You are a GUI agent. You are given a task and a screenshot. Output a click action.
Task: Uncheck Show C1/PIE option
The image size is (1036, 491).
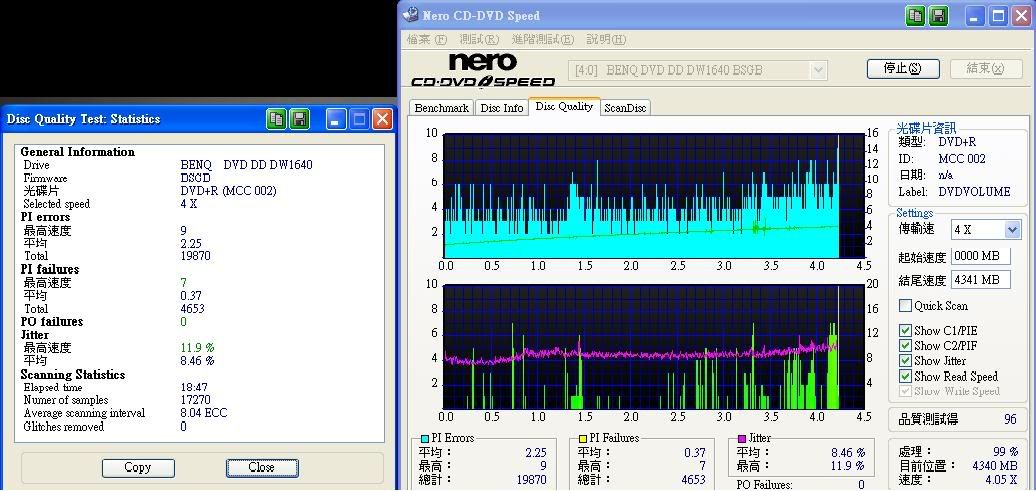(x=906, y=331)
